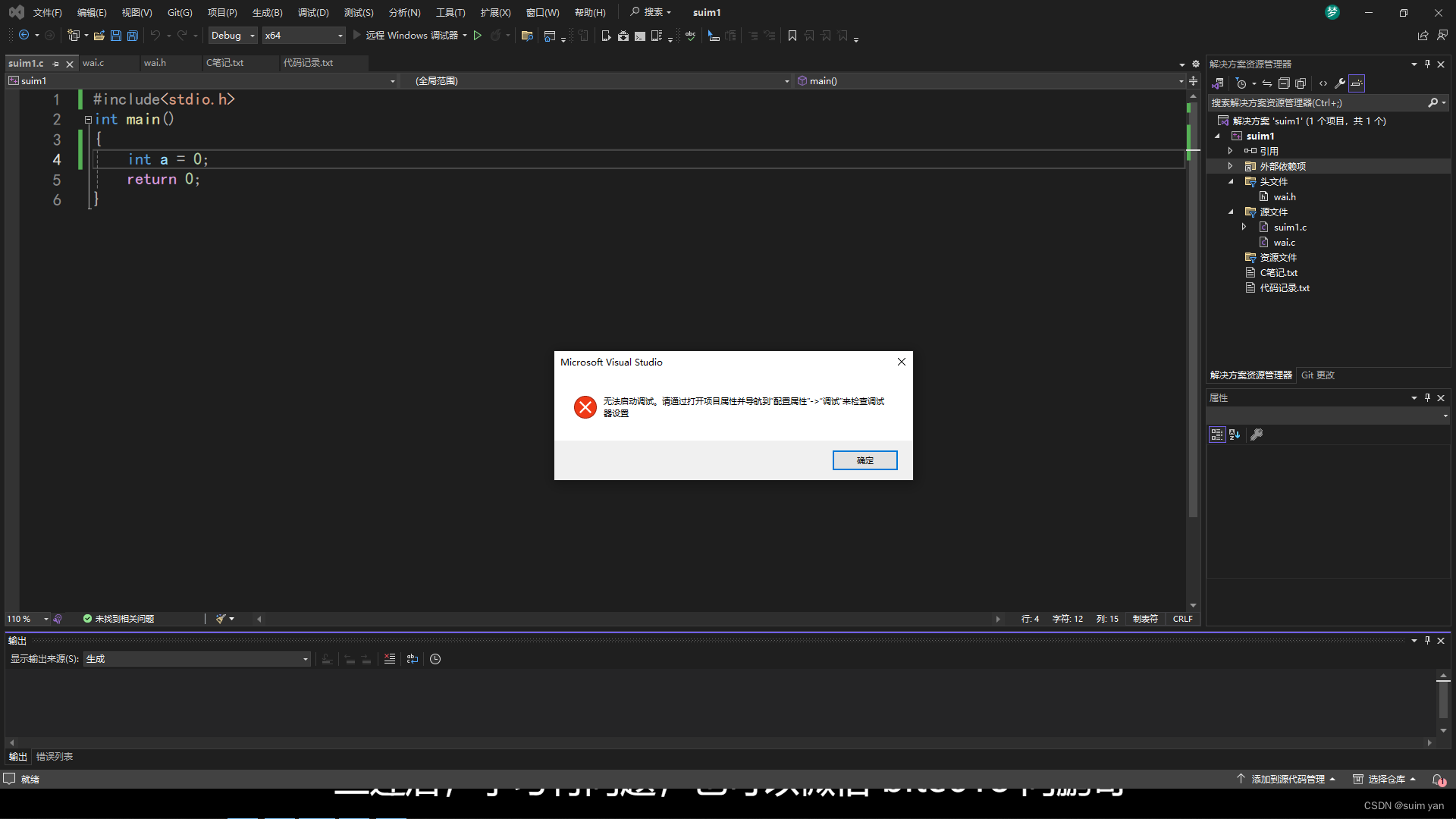Toggle Preview Selected Items button
The image size is (1456, 819).
[1357, 83]
